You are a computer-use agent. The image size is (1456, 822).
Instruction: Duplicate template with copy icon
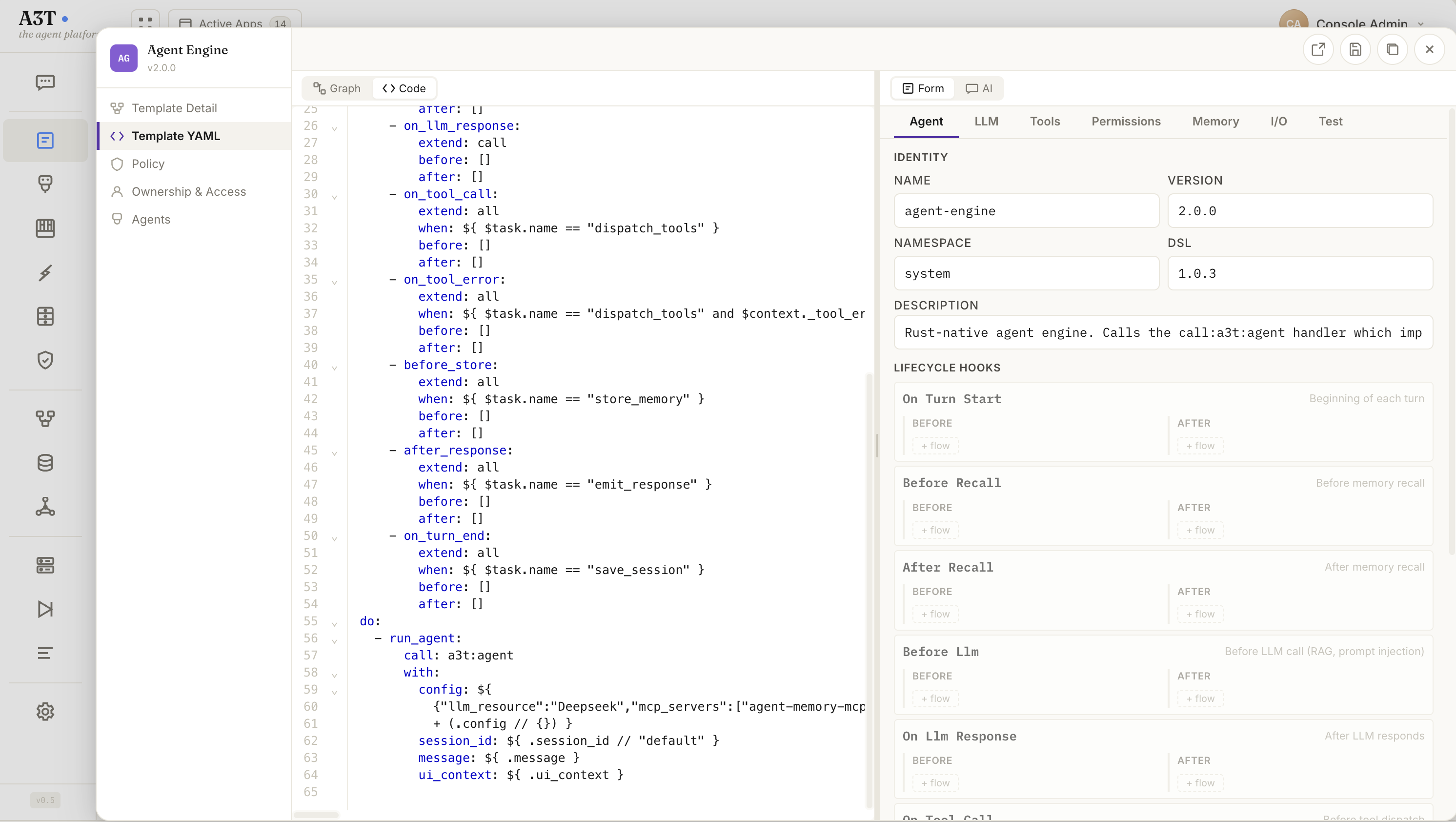(1392, 50)
